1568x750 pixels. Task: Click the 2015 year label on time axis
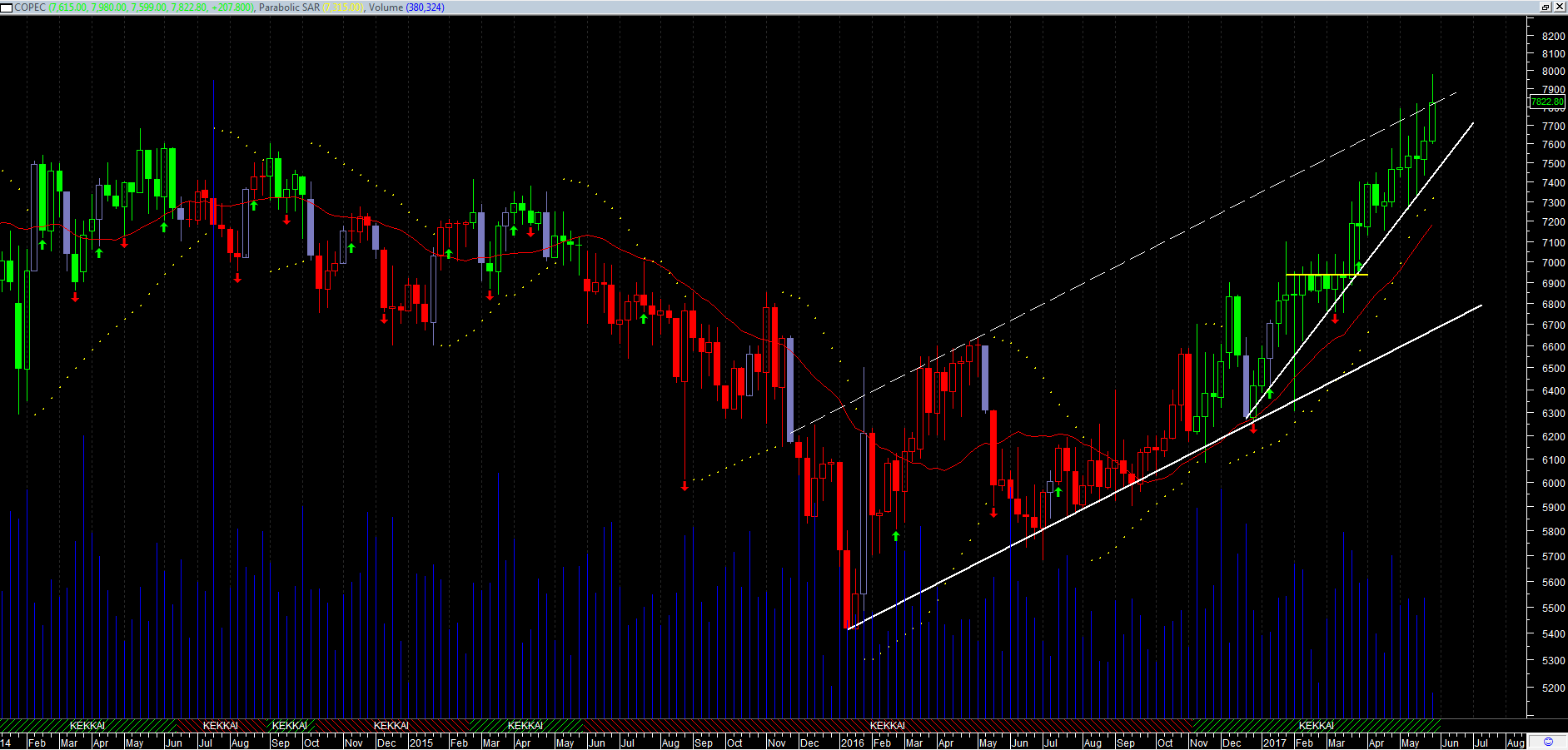tap(421, 743)
